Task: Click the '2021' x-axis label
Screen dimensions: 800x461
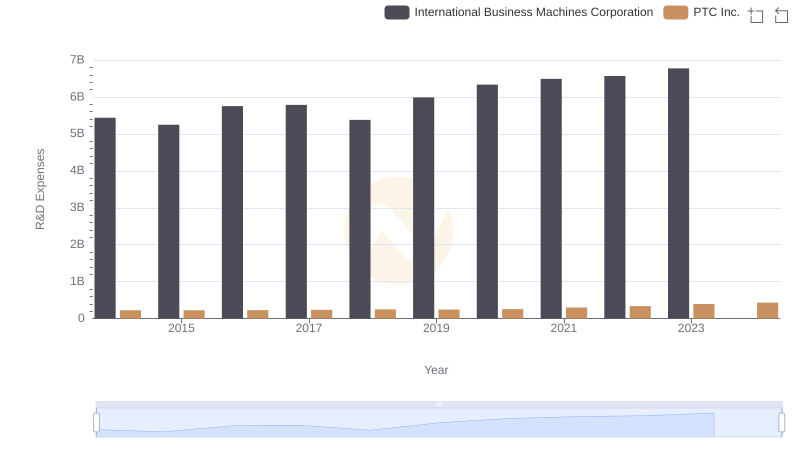Action: (563, 328)
